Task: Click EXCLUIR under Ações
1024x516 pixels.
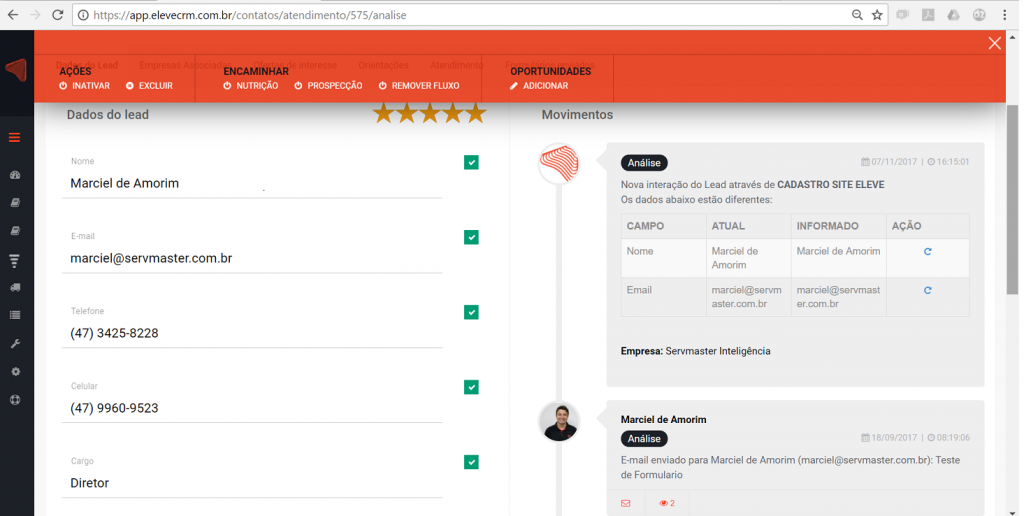Action: (150, 86)
